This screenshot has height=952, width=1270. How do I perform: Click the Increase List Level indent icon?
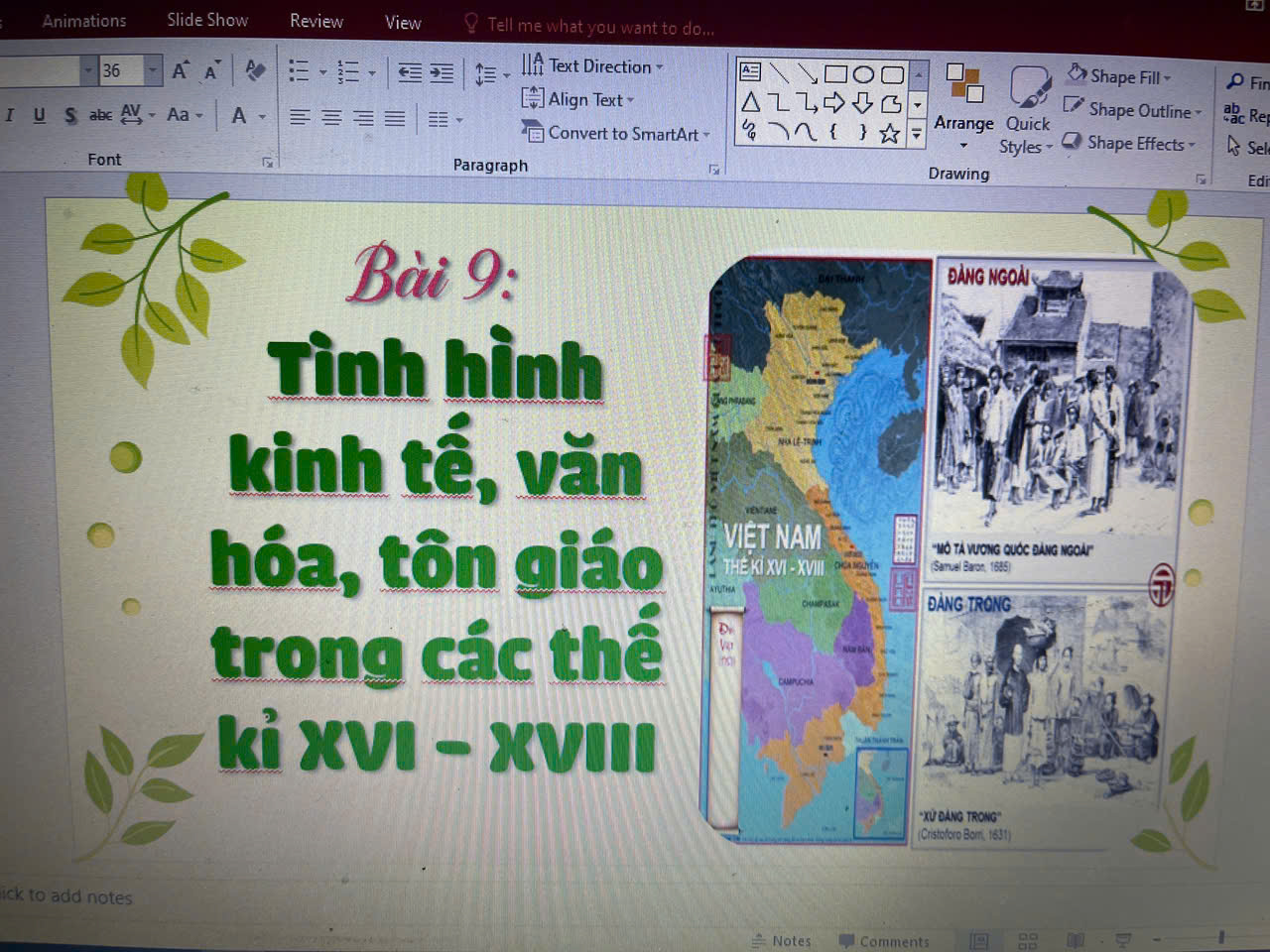[441, 72]
